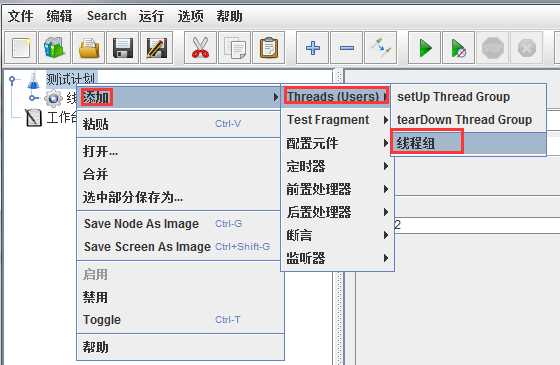Click the Cut scissors icon
This screenshot has width=560, height=365.
pyautogui.click(x=200, y=48)
